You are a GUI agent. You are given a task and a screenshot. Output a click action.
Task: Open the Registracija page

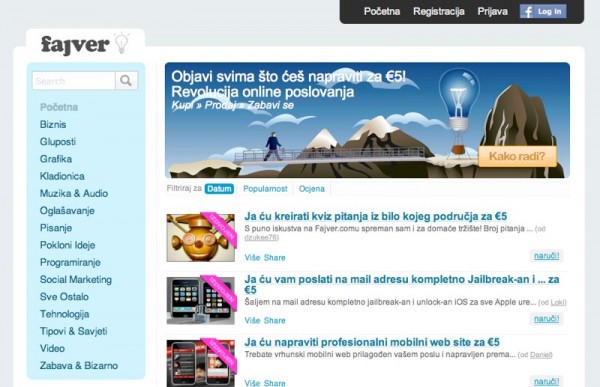point(439,11)
